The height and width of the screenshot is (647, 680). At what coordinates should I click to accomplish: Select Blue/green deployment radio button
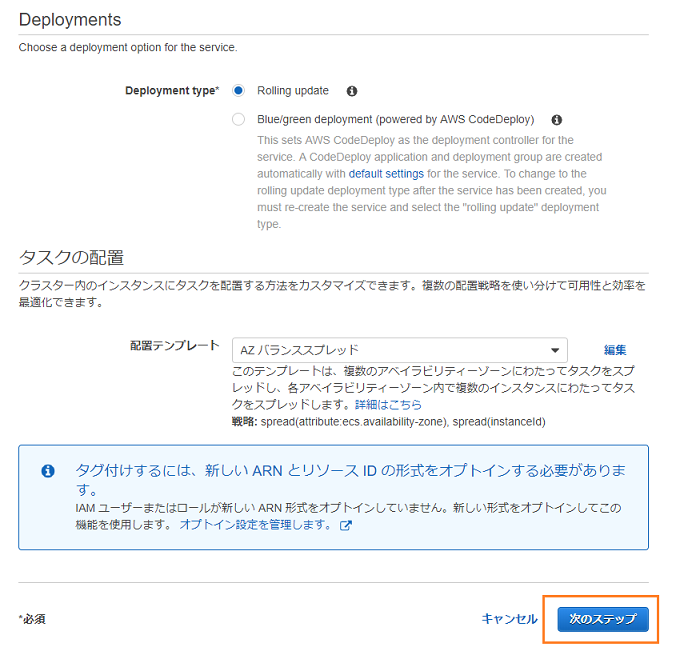click(238, 119)
